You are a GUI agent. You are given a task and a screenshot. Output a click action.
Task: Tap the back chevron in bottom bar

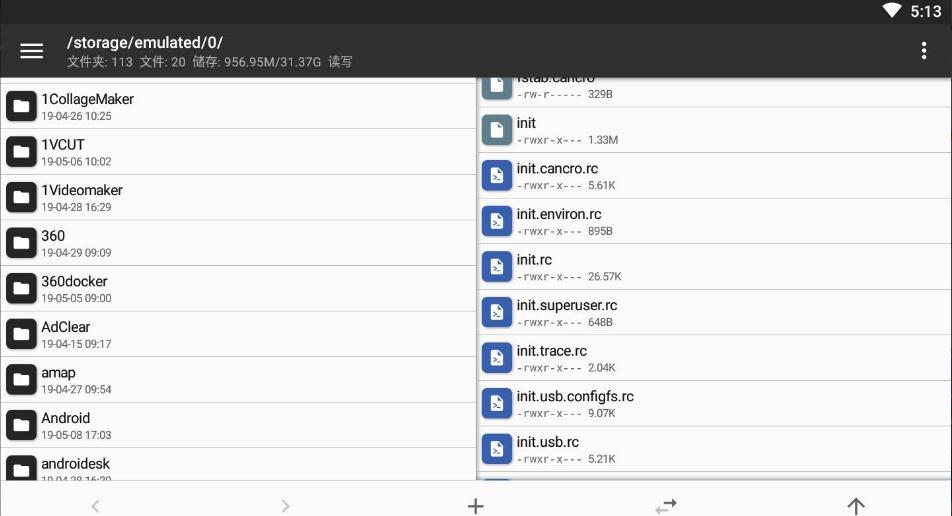pyautogui.click(x=95, y=506)
